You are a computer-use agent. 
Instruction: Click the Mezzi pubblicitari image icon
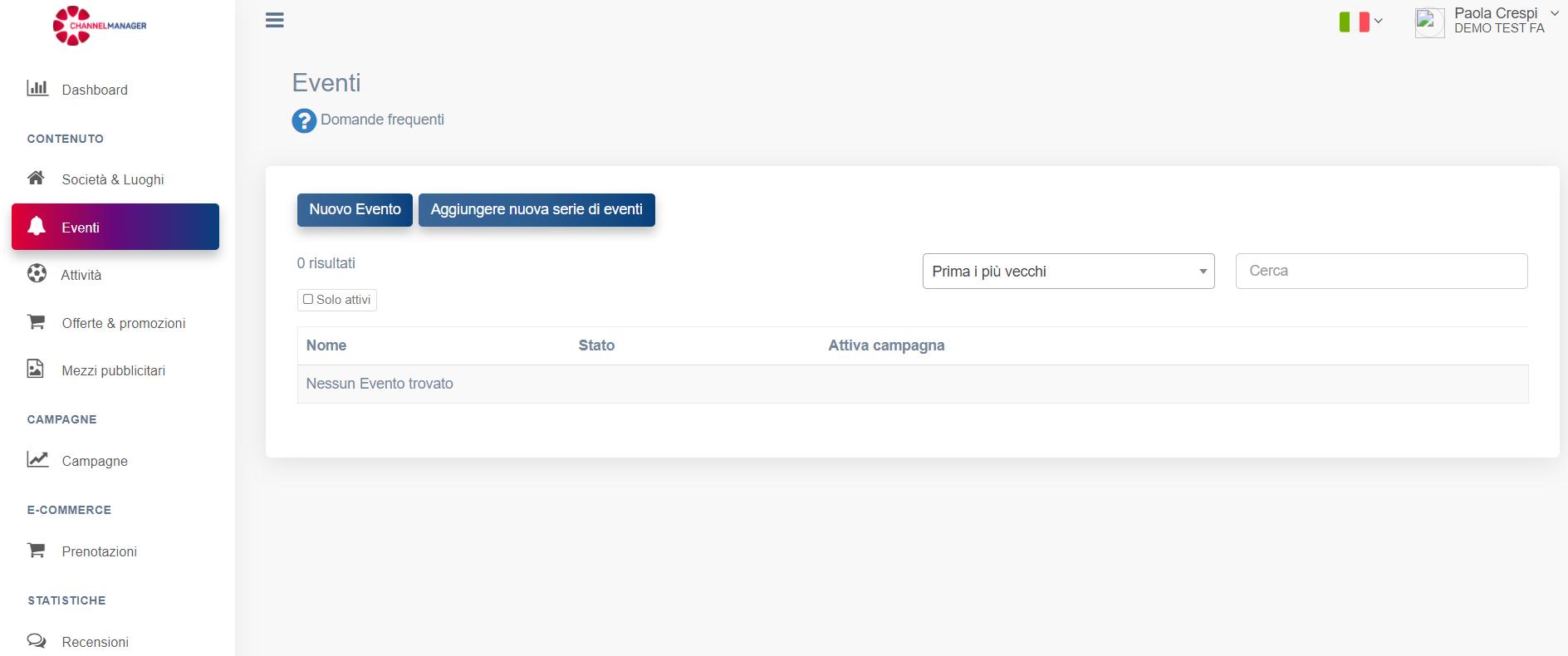(x=36, y=369)
